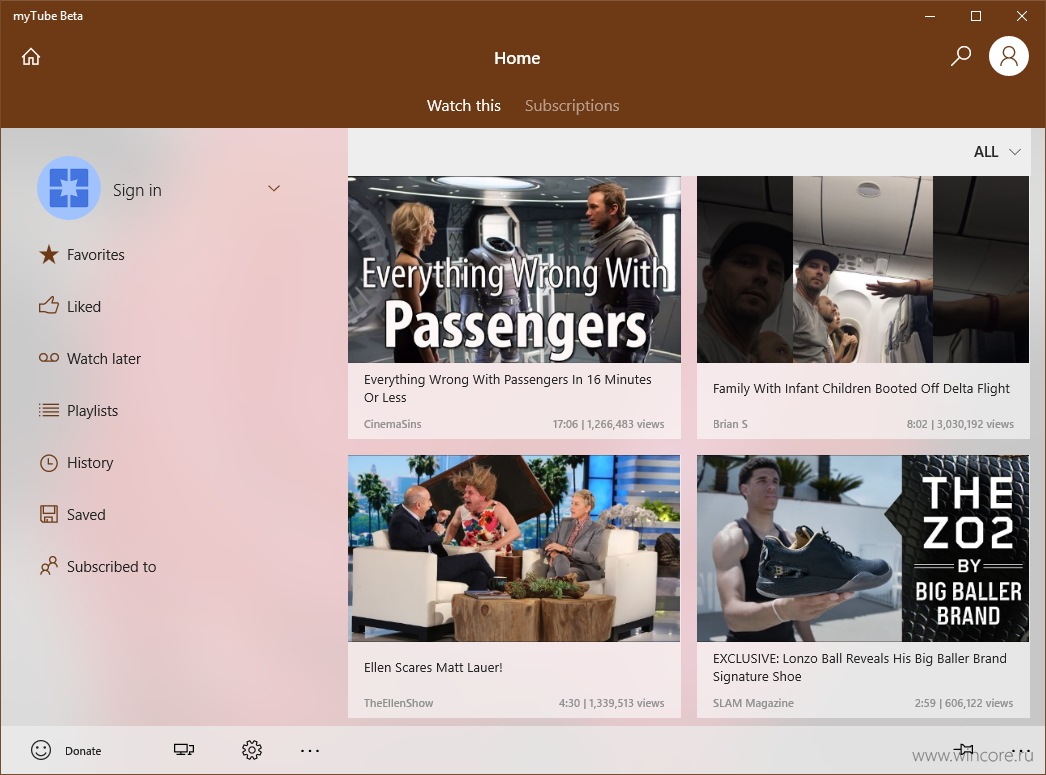Go to the Home icon in the header
Screen dimensions: 1046x775
pyautogui.click(x=31, y=57)
